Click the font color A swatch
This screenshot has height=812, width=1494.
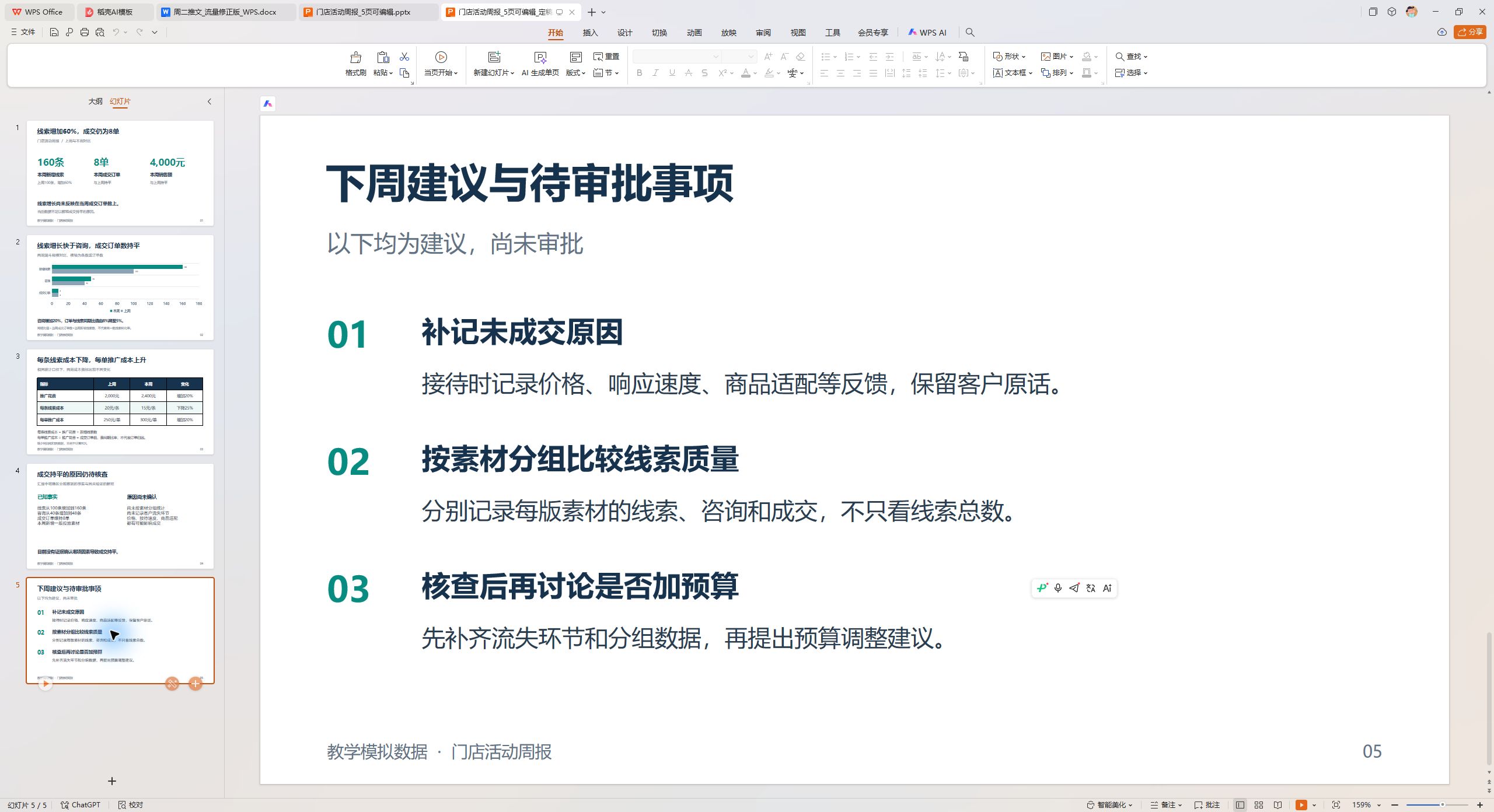pyautogui.click(x=746, y=73)
